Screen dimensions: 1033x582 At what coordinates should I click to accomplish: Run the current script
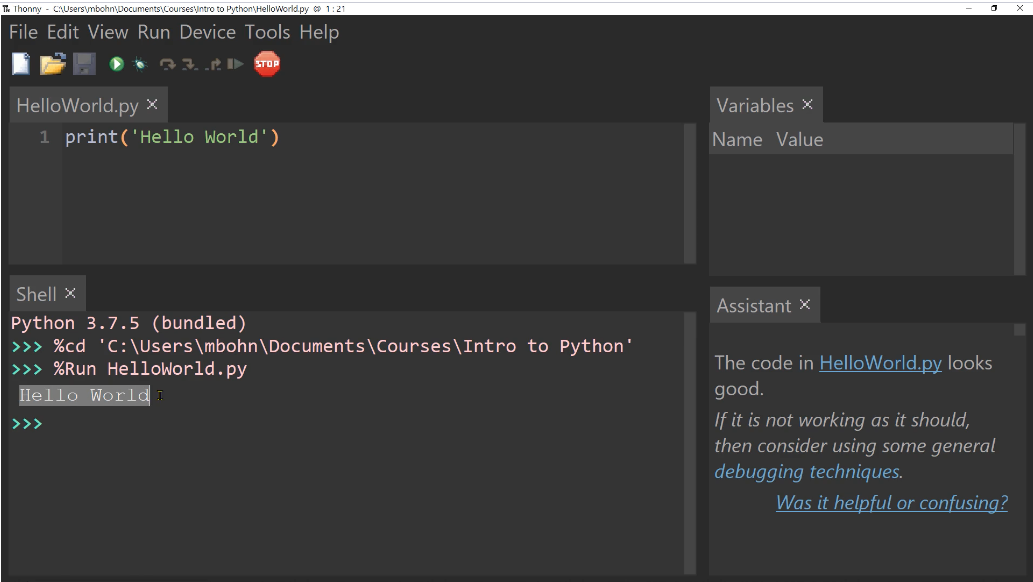(x=116, y=63)
